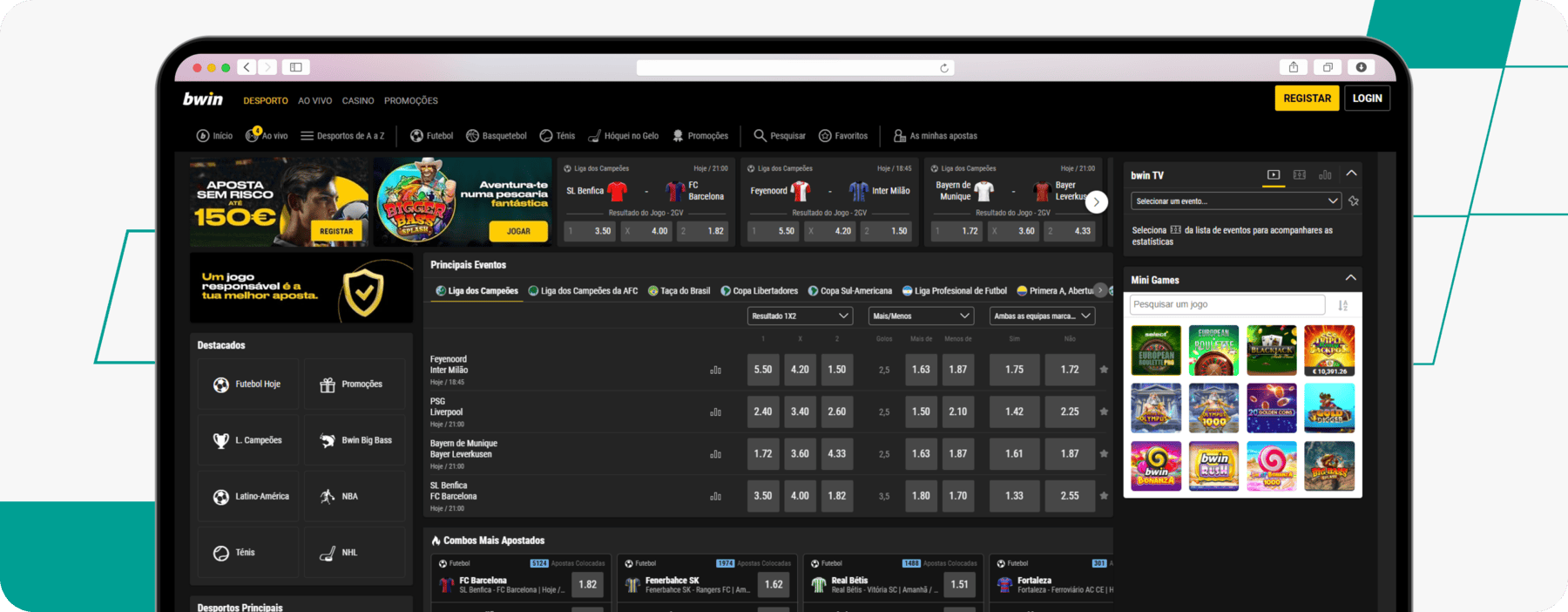The height and width of the screenshot is (612, 1568).
Task: Bet 5.50 on Feyenoord in events table
Action: tap(763, 370)
